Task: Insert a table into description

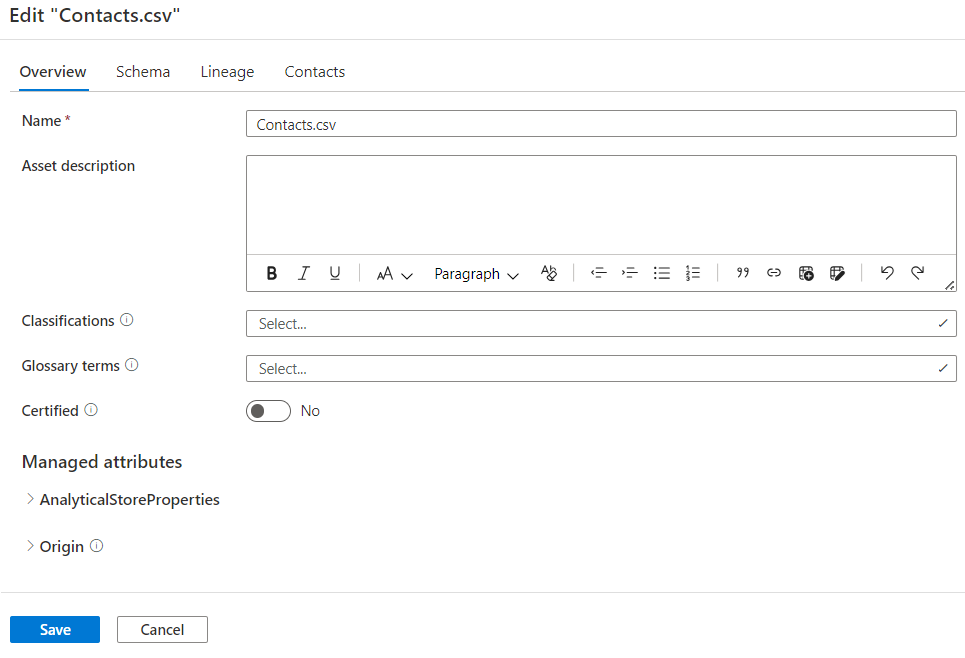Action: click(806, 273)
